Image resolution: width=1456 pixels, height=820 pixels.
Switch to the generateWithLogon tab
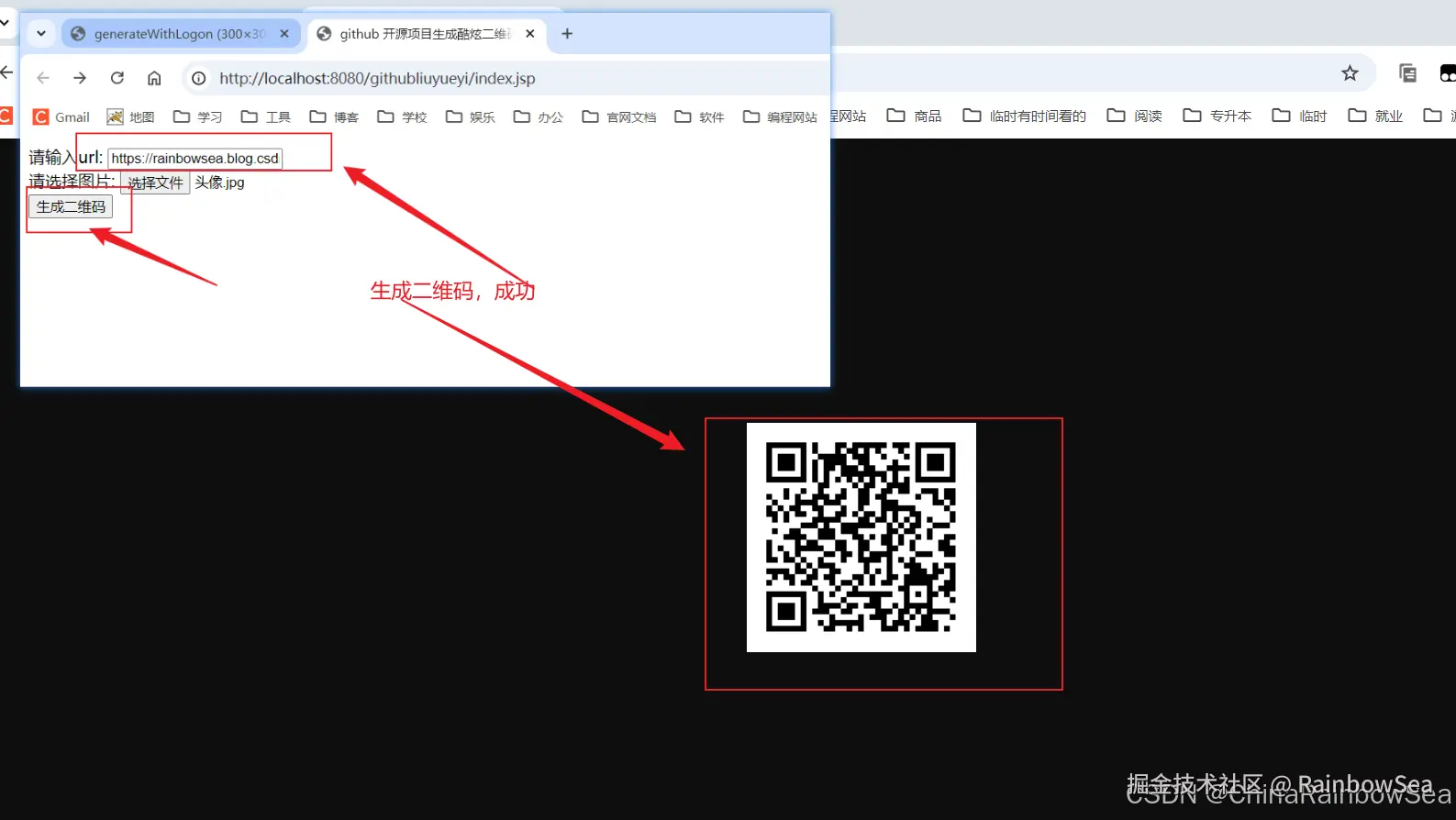[180, 34]
